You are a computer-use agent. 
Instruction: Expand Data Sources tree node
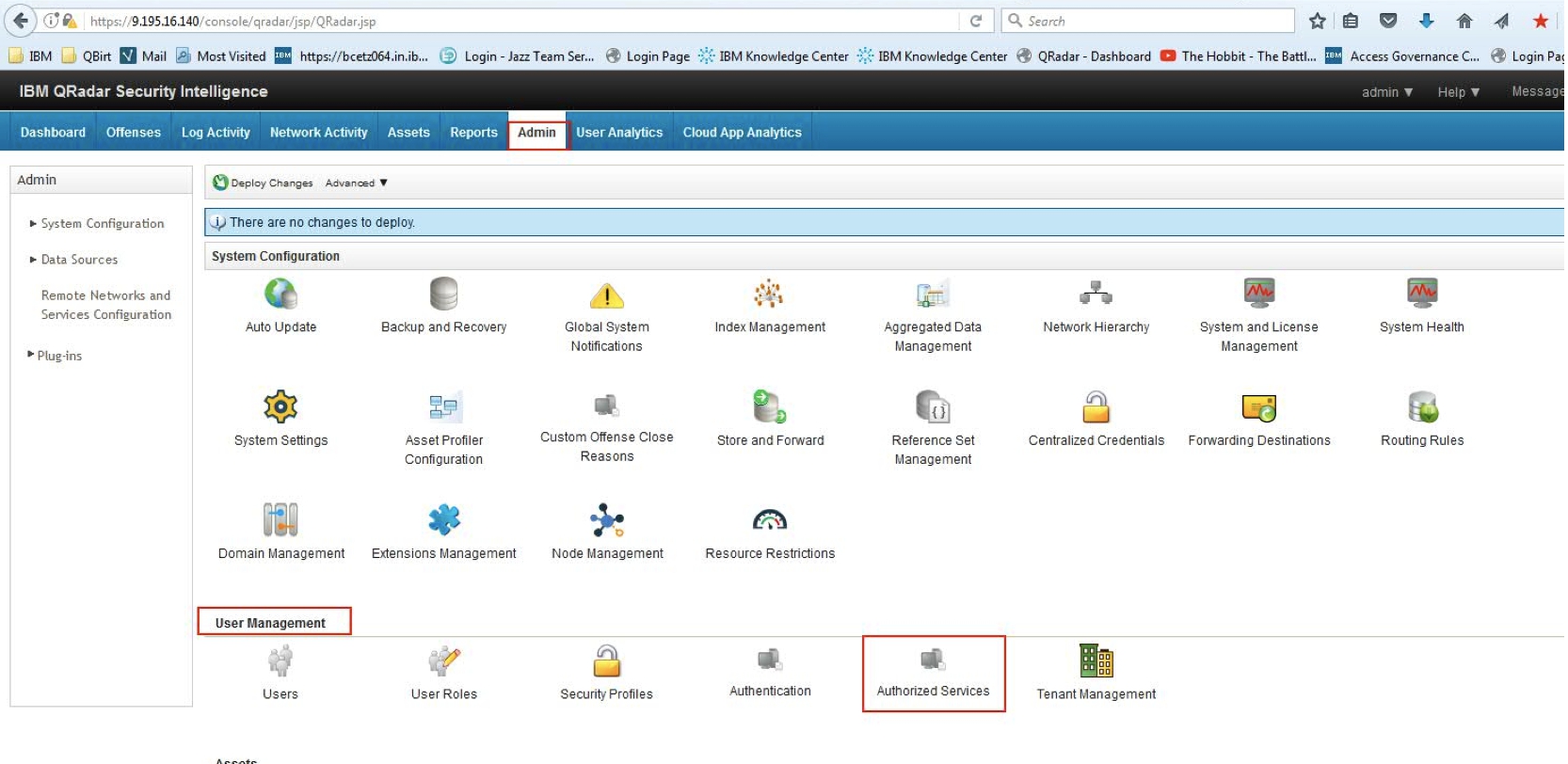33,260
